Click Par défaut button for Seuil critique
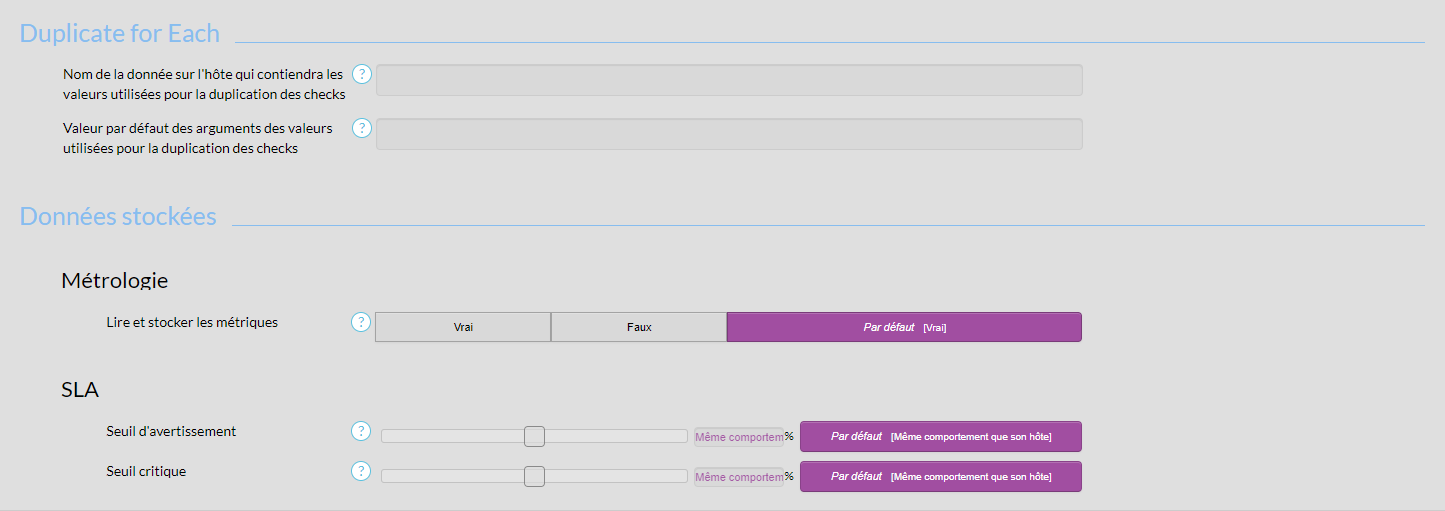 click(940, 476)
